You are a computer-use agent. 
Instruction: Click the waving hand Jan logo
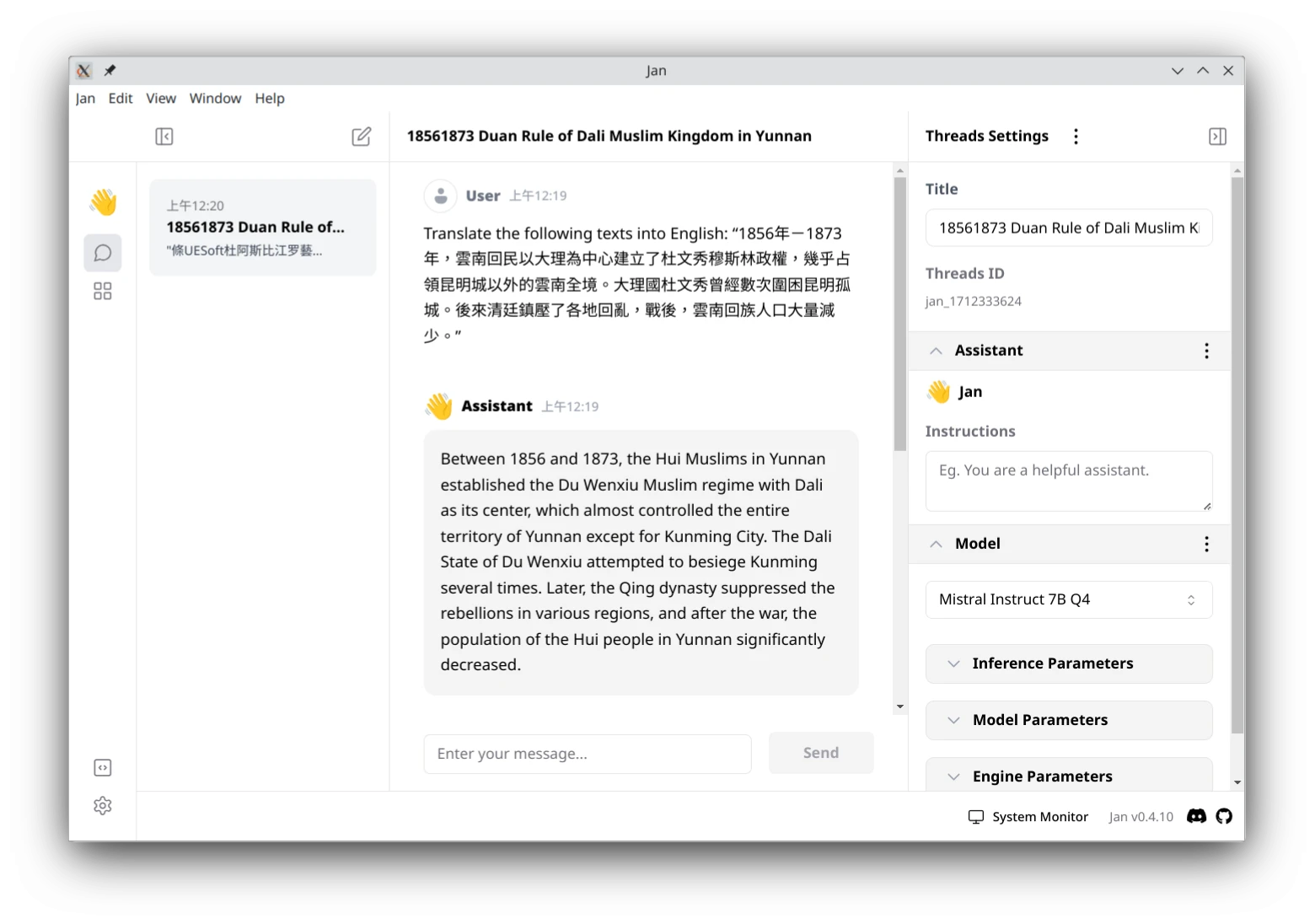(x=103, y=202)
